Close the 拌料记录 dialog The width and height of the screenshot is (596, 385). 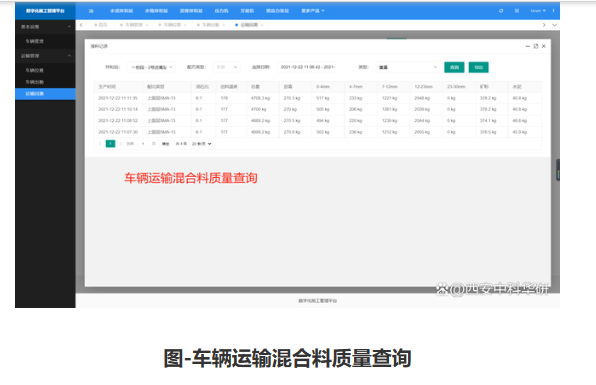pos(544,46)
